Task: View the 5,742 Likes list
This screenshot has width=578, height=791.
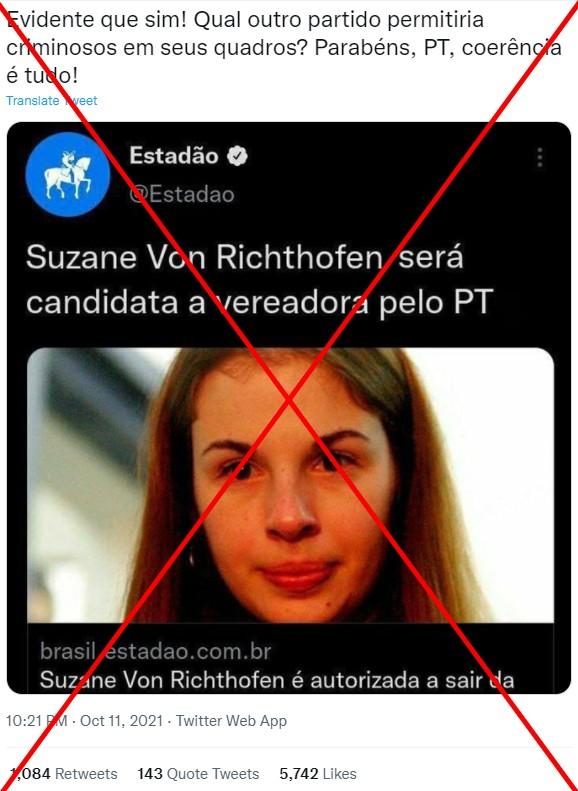Action: [x=318, y=774]
